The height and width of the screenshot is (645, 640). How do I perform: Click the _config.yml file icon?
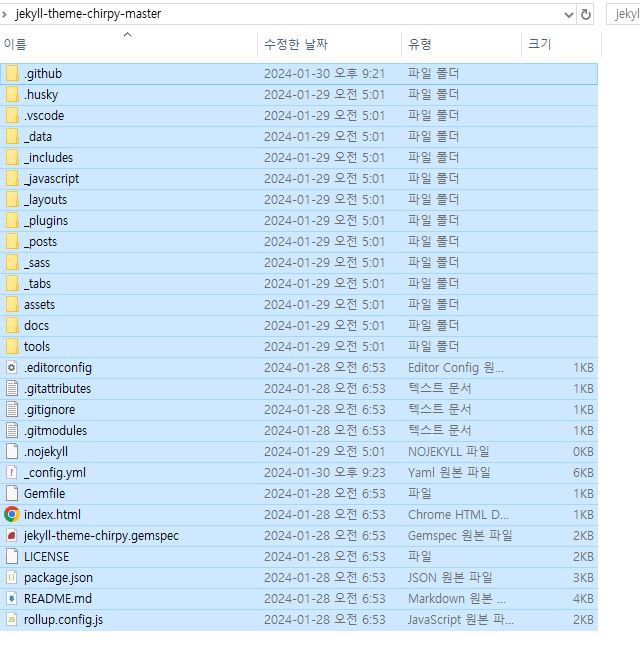pos(12,472)
